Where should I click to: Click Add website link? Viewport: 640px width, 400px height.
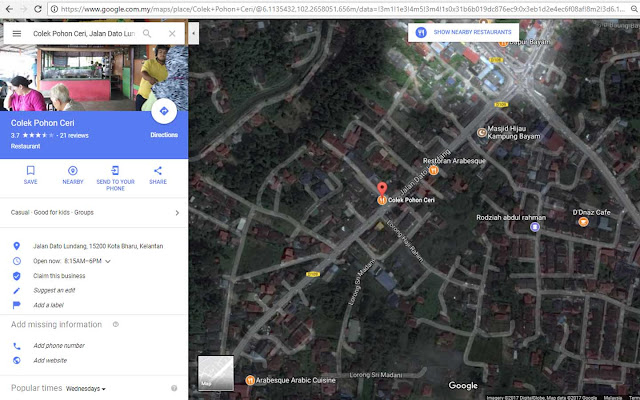point(50,360)
